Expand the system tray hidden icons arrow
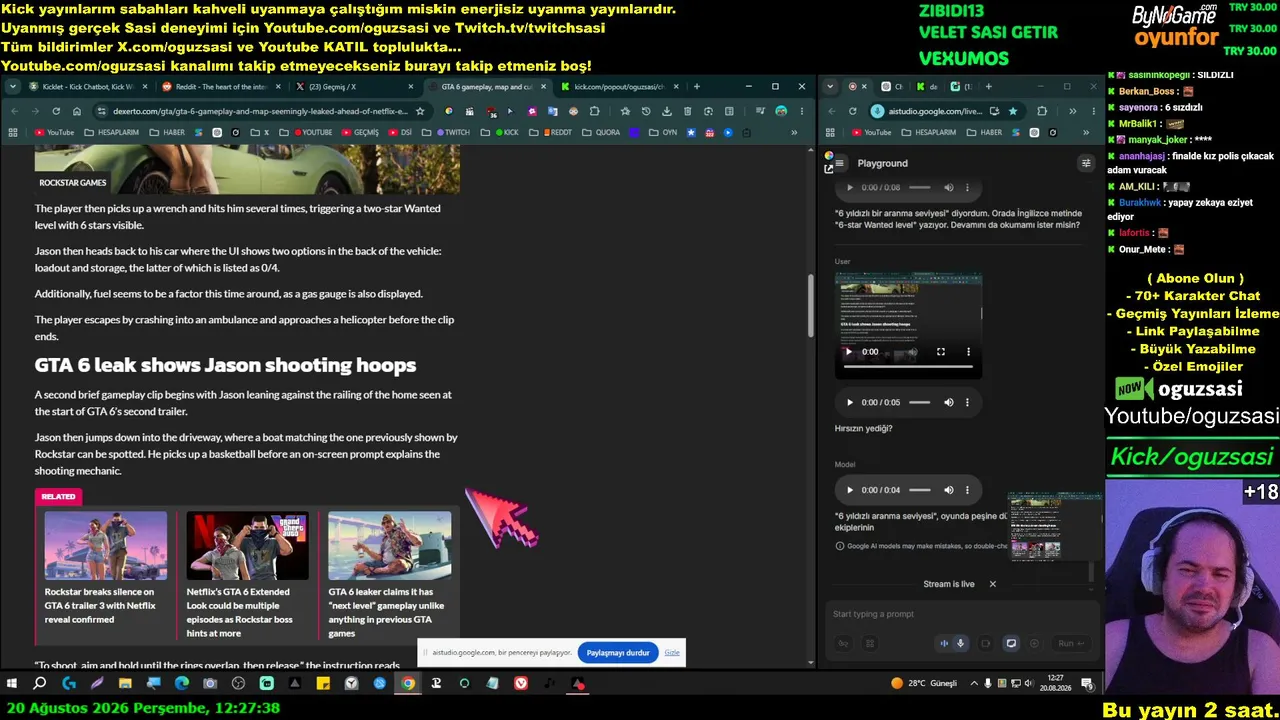Image resolution: width=1280 pixels, height=720 pixels. tap(974, 684)
